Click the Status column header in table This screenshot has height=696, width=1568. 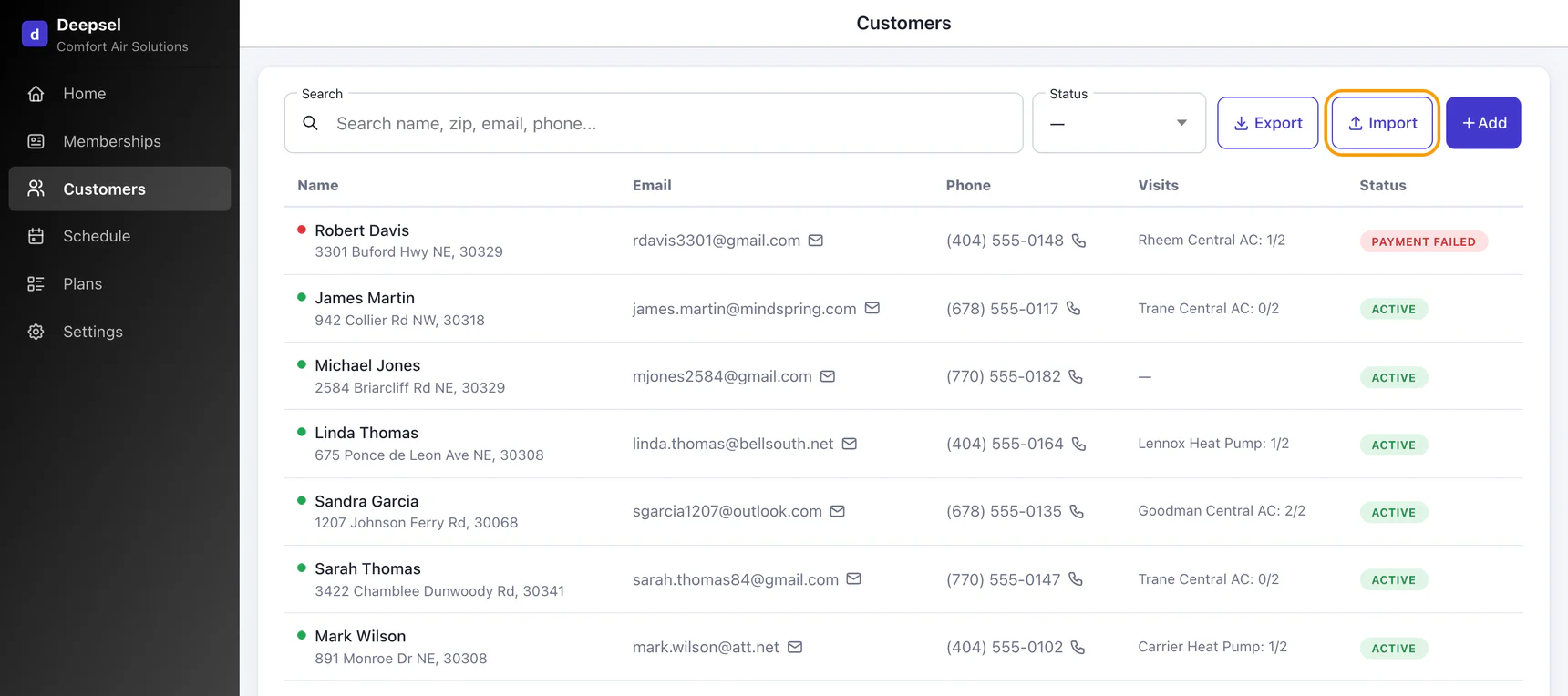(1383, 185)
